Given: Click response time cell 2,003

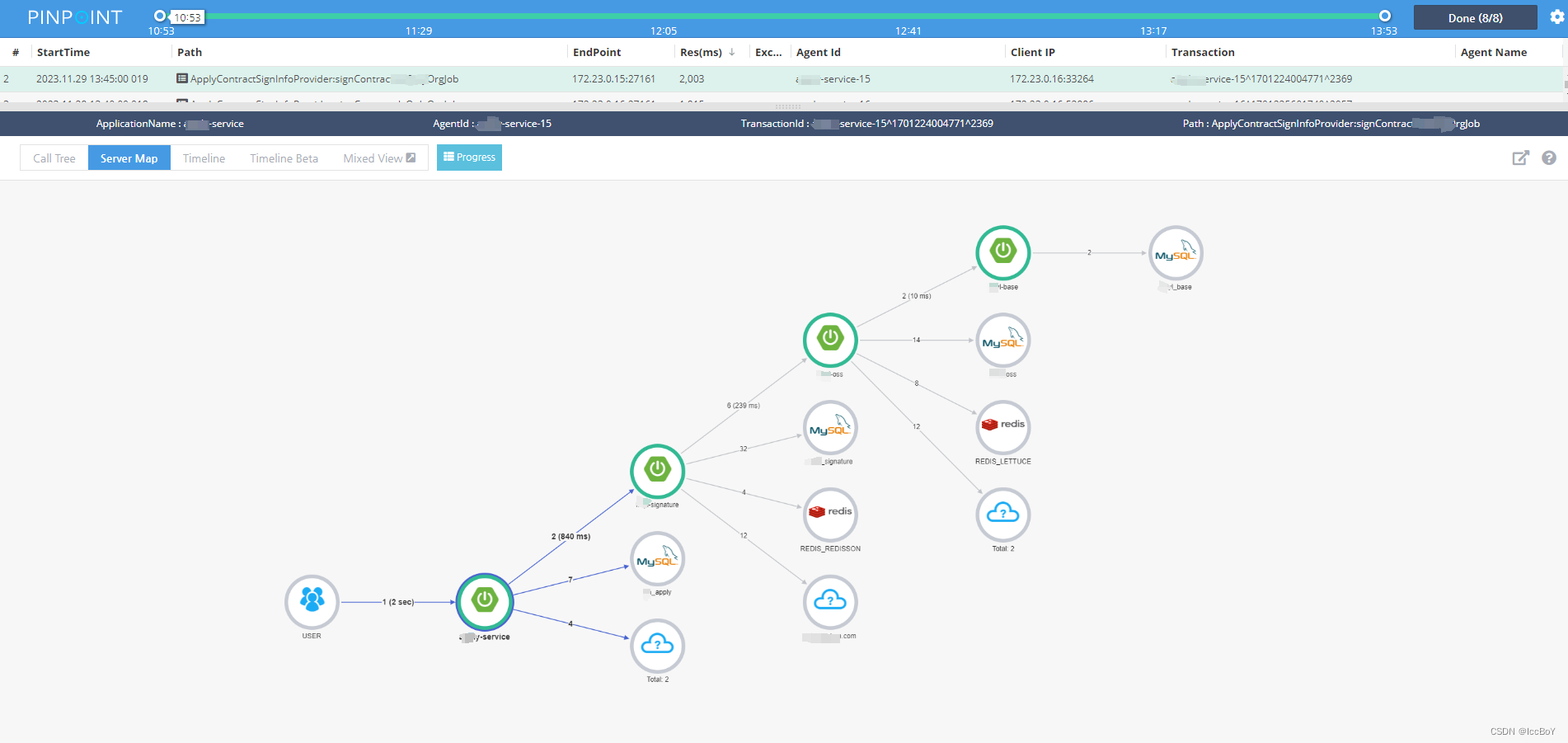Looking at the screenshot, I should [x=692, y=79].
